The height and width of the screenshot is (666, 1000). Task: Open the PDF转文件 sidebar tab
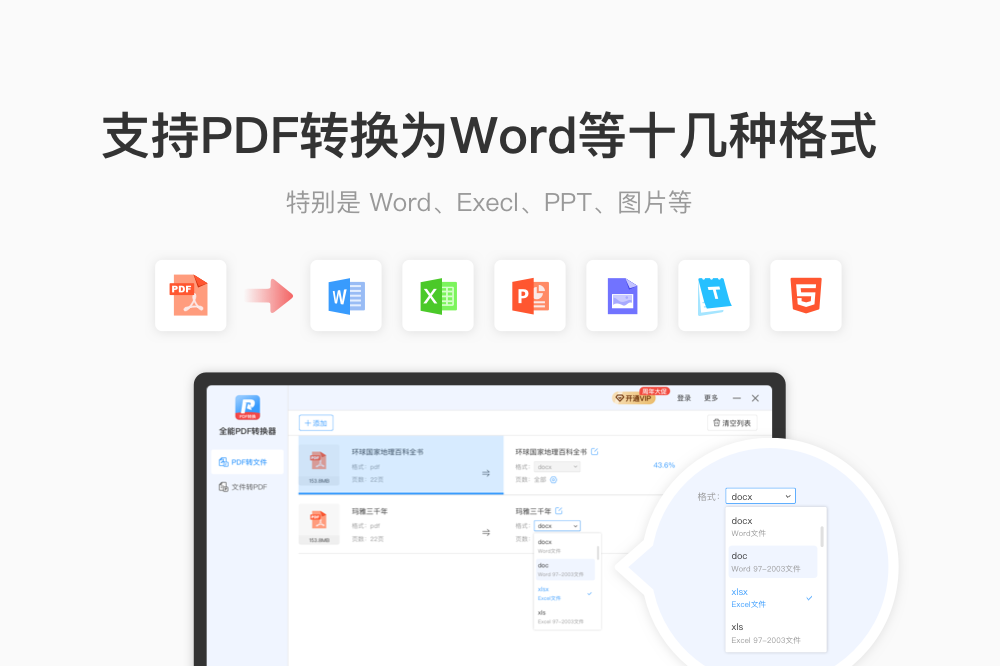(x=247, y=462)
